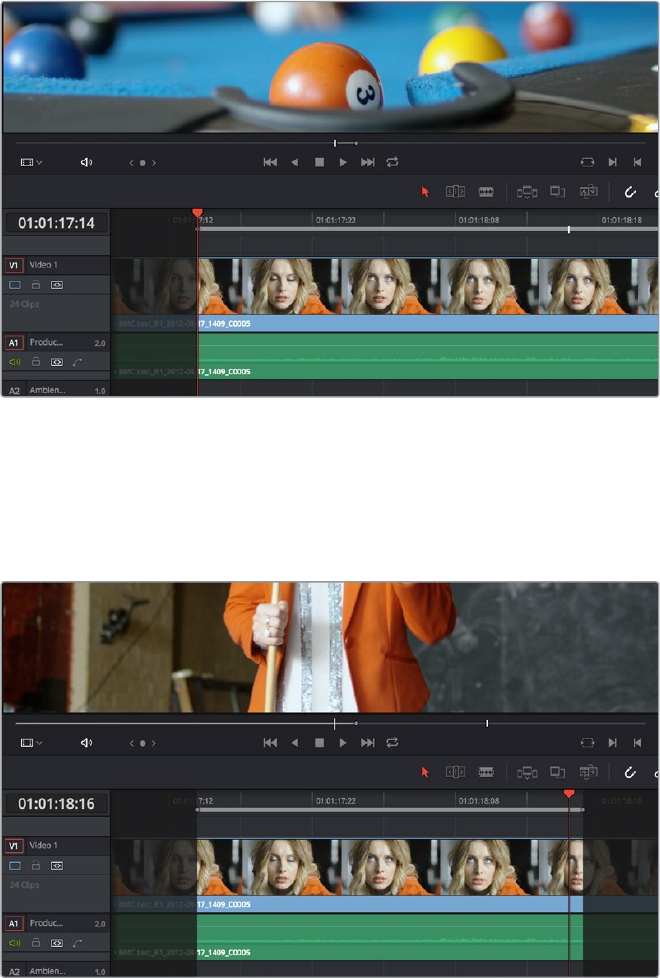Play in reverse under pool ball viewer
660x978 pixels.
pos(294,162)
